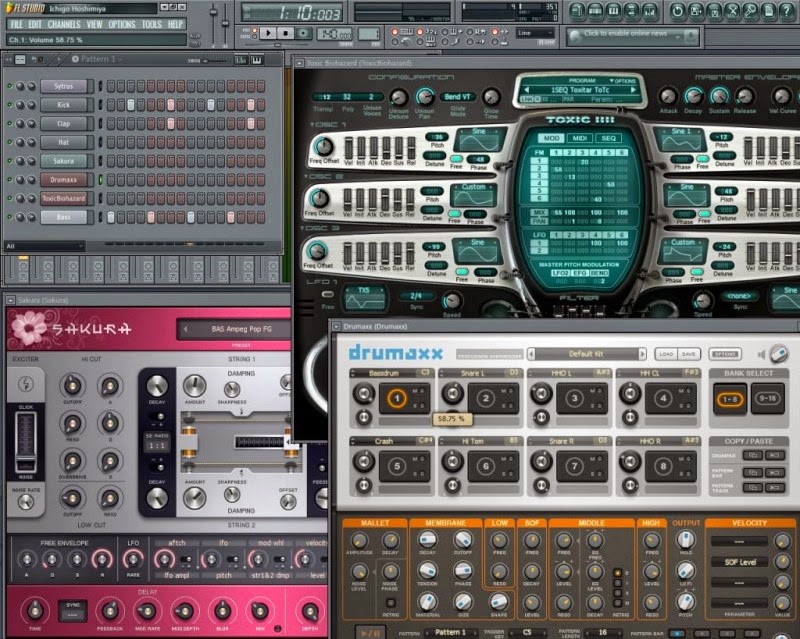Click Sakura delay Time knob
800x639 pixels.
pos(35,610)
